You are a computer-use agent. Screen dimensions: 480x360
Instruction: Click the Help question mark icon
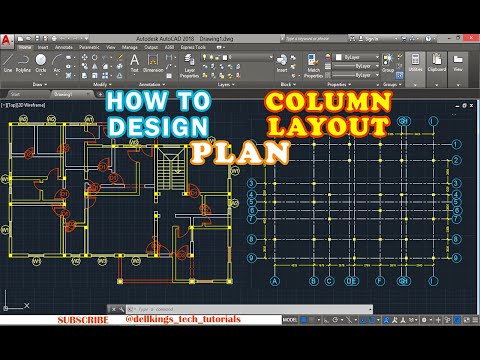[428, 39]
